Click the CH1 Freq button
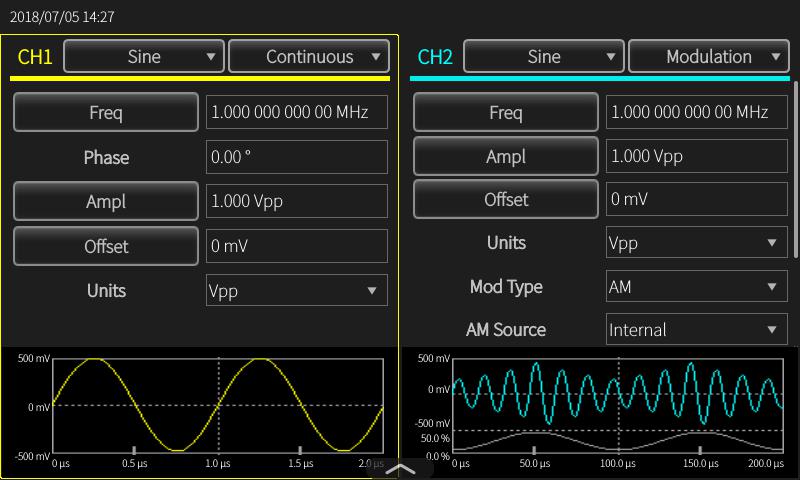 click(x=106, y=112)
